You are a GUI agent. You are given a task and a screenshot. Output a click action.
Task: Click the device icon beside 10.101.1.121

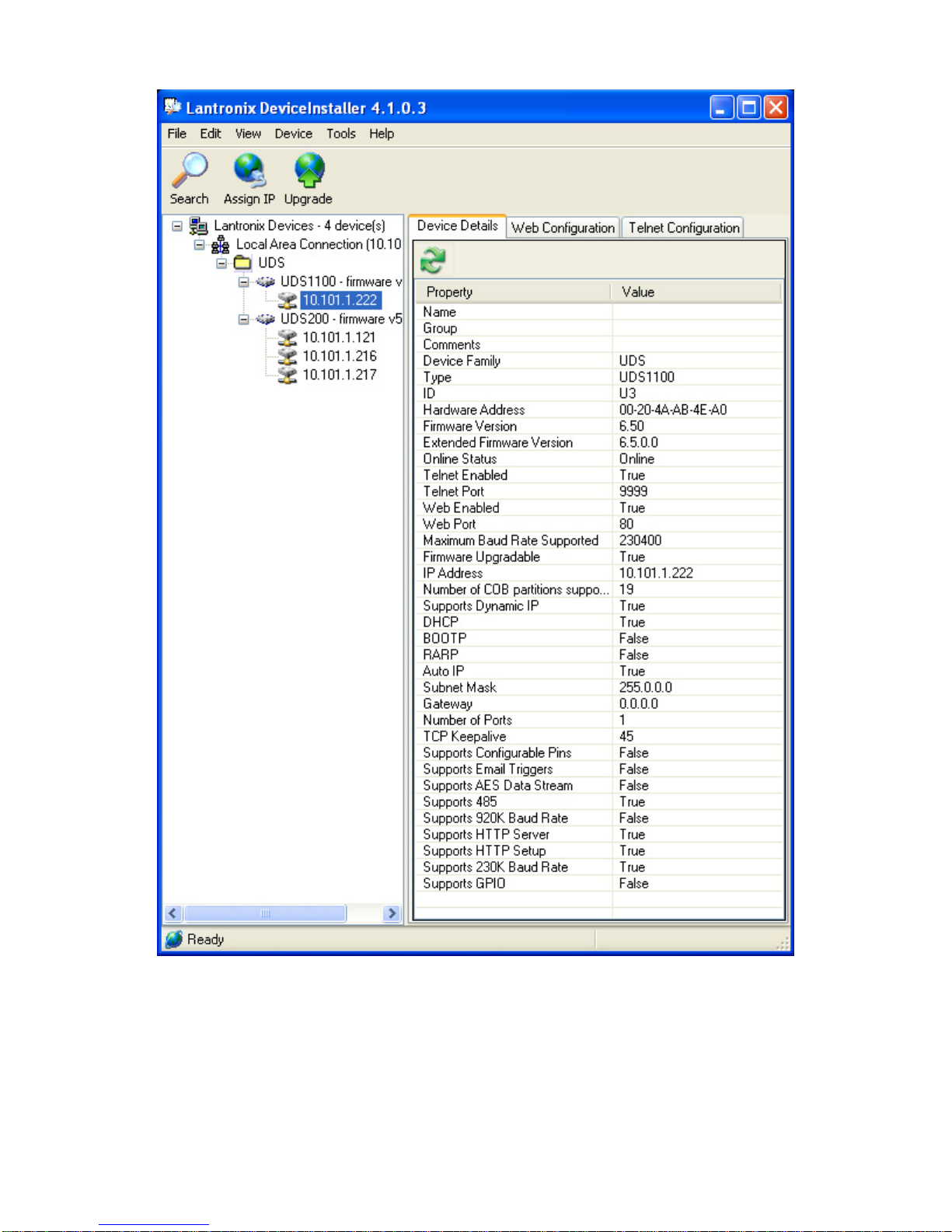tap(288, 337)
